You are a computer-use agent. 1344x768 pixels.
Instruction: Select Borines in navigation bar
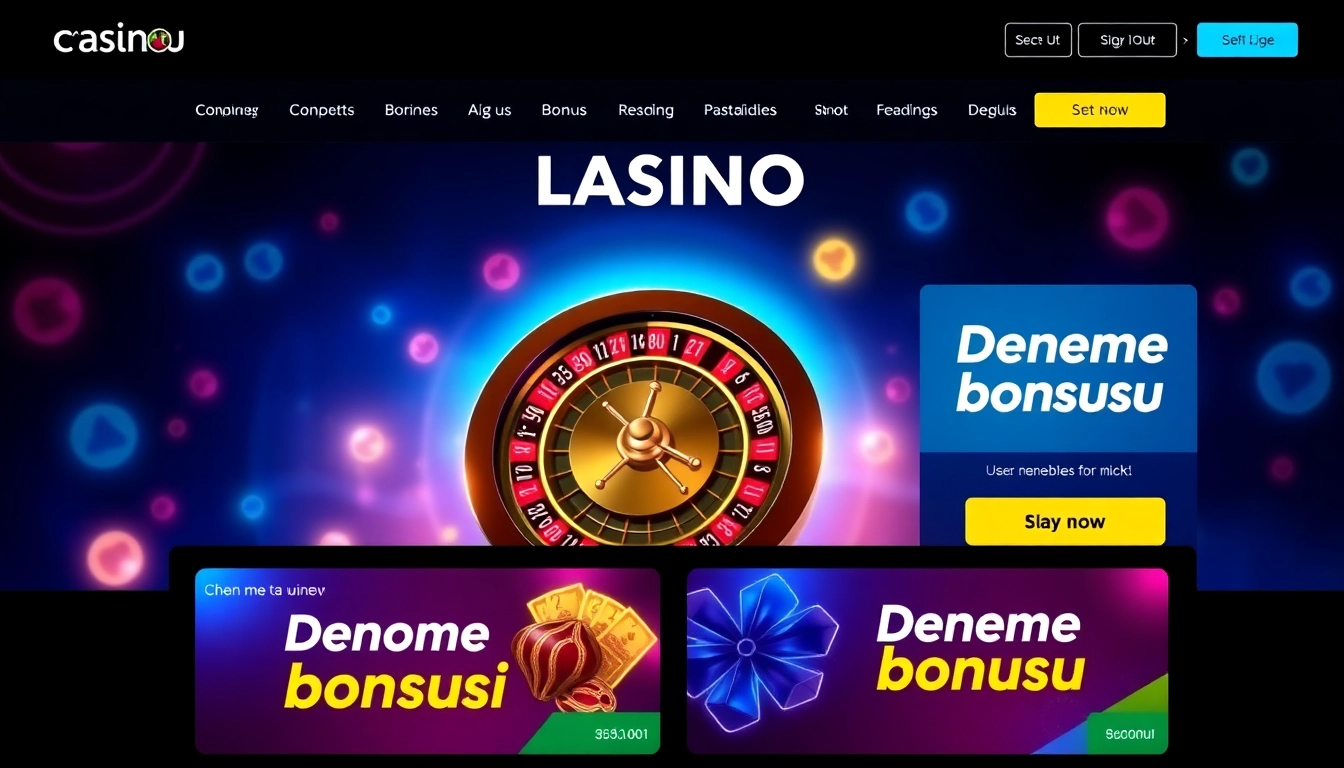tap(411, 110)
